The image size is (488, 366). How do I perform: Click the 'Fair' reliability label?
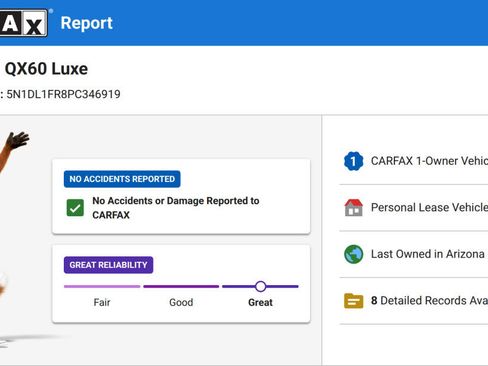pyautogui.click(x=102, y=302)
